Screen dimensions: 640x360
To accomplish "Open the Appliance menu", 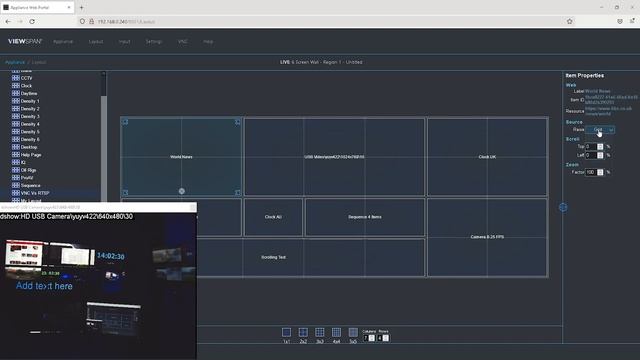I will pyautogui.click(x=63, y=42).
